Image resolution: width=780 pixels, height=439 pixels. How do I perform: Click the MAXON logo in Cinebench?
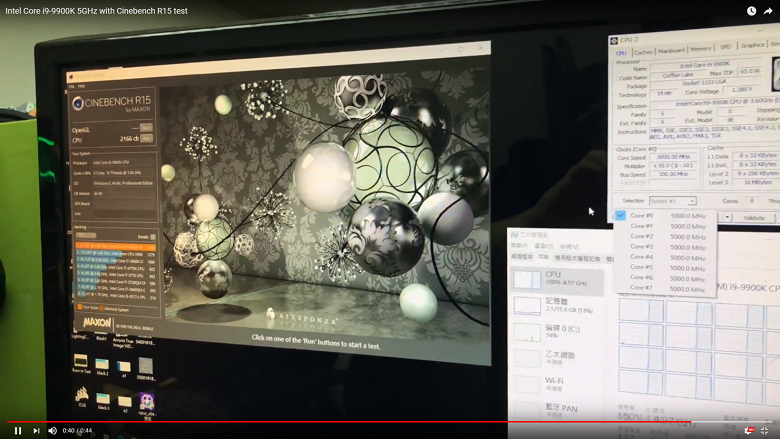[x=97, y=323]
